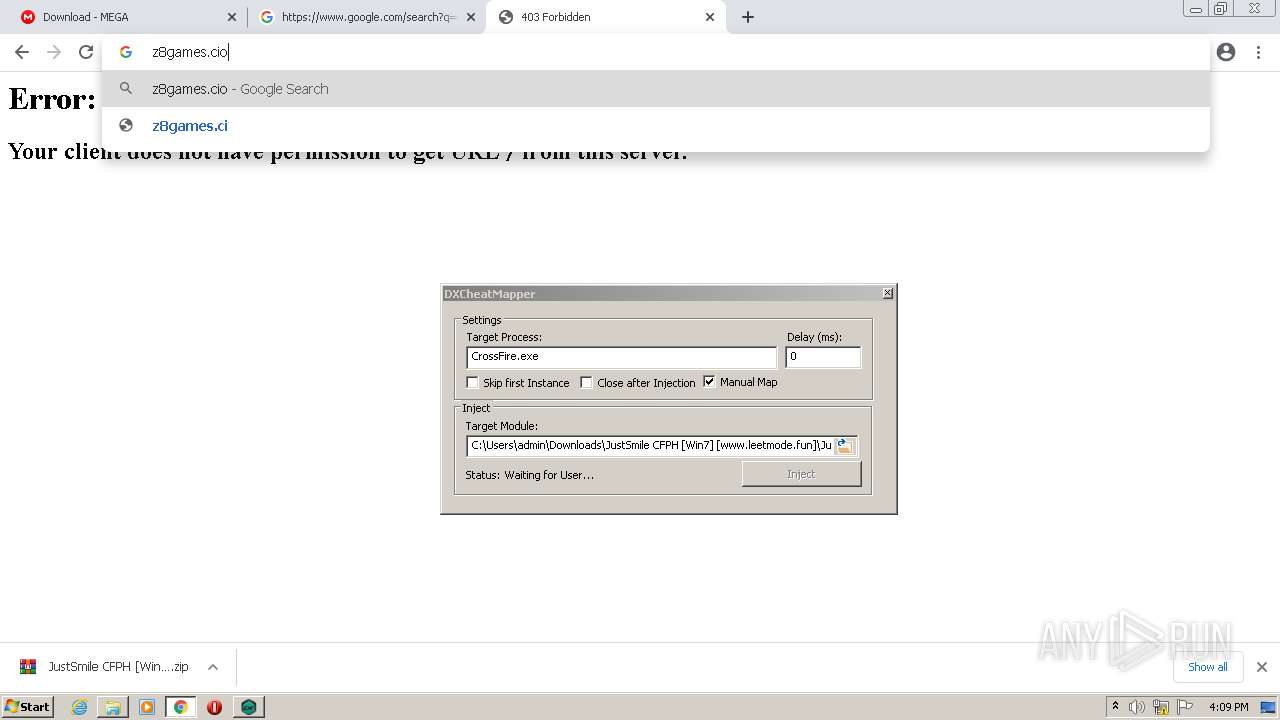This screenshot has height=720, width=1280.
Task: Close the DXCheatMapper dialog
Action: [887, 293]
